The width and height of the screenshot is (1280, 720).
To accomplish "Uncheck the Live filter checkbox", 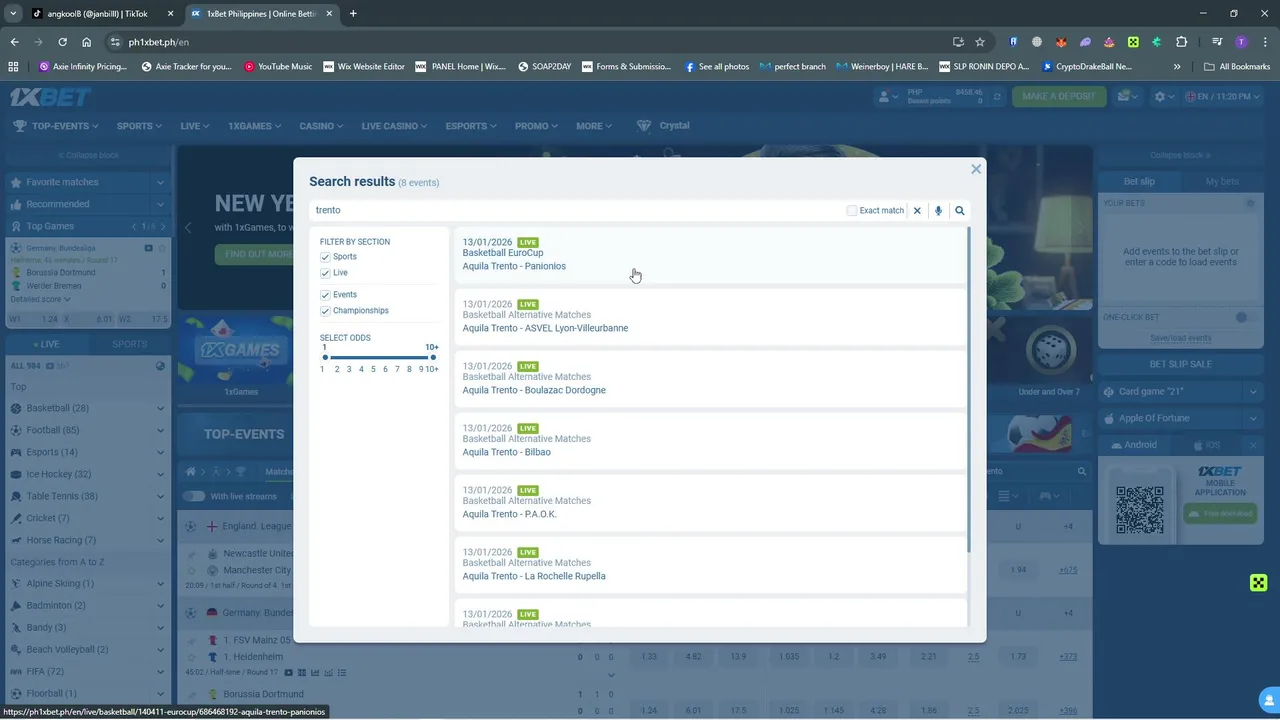I will point(325,273).
